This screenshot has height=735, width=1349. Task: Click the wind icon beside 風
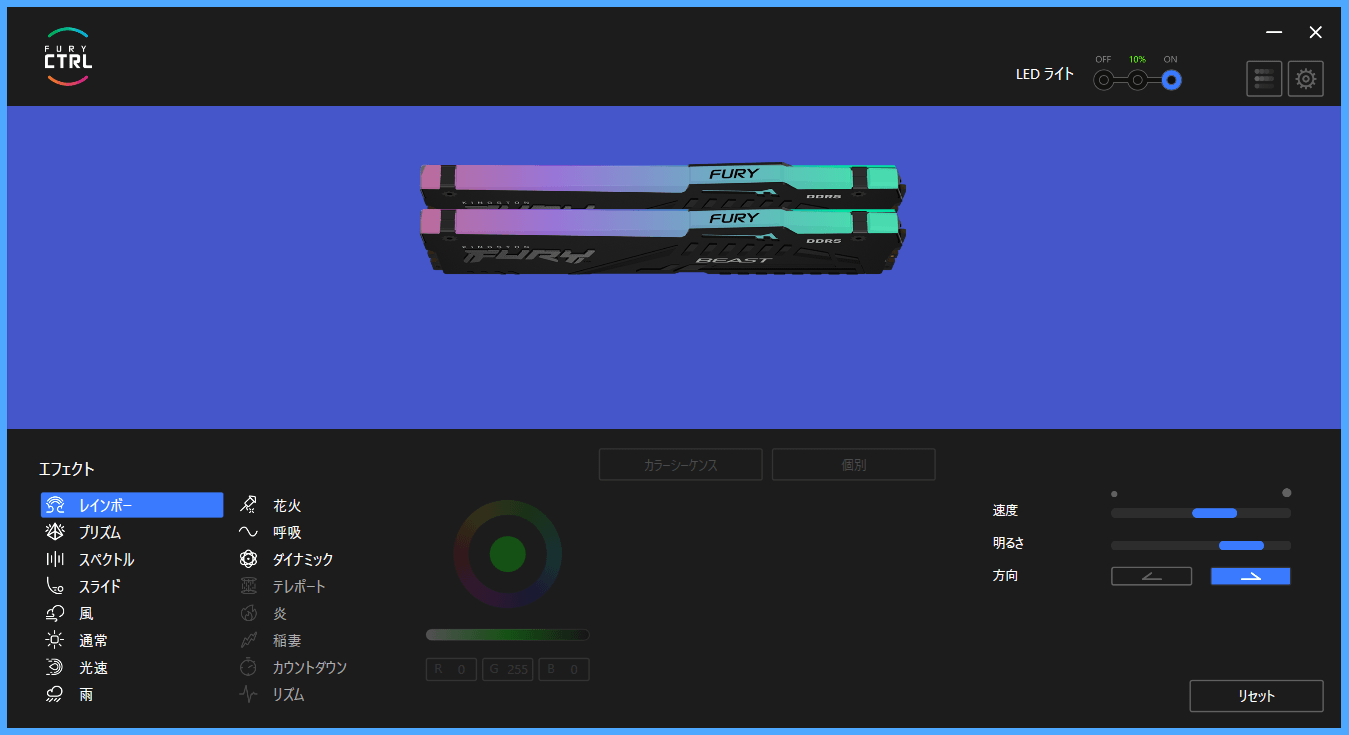pos(56,614)
